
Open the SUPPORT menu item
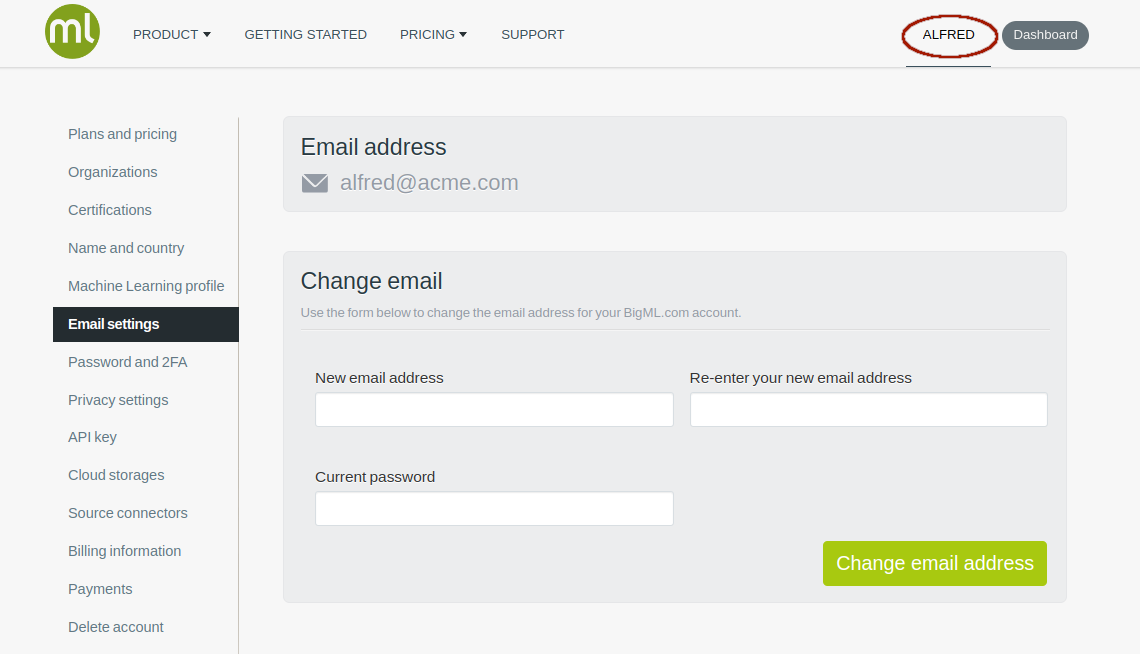pyautogui.click(x=532, y=35)
